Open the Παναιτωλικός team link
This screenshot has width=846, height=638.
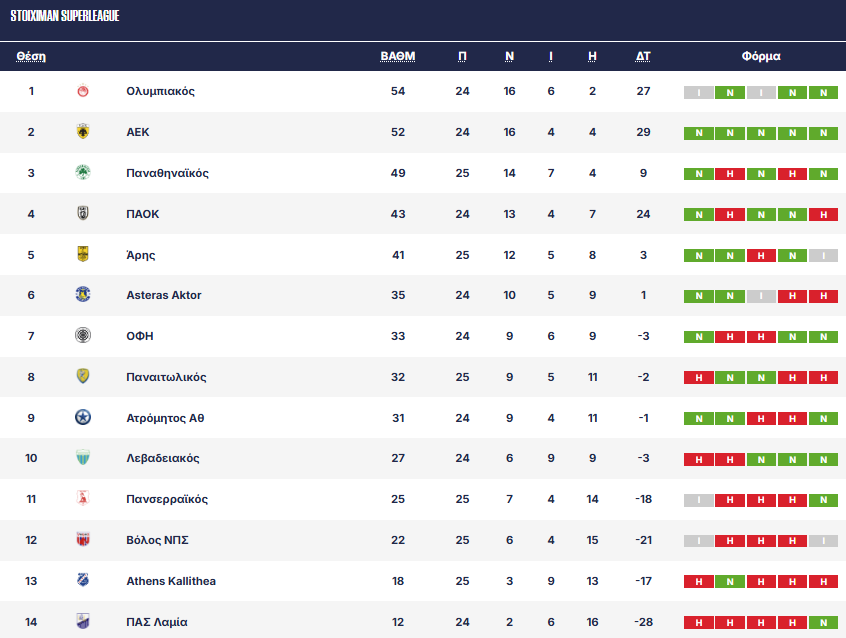tap(166, 377)
